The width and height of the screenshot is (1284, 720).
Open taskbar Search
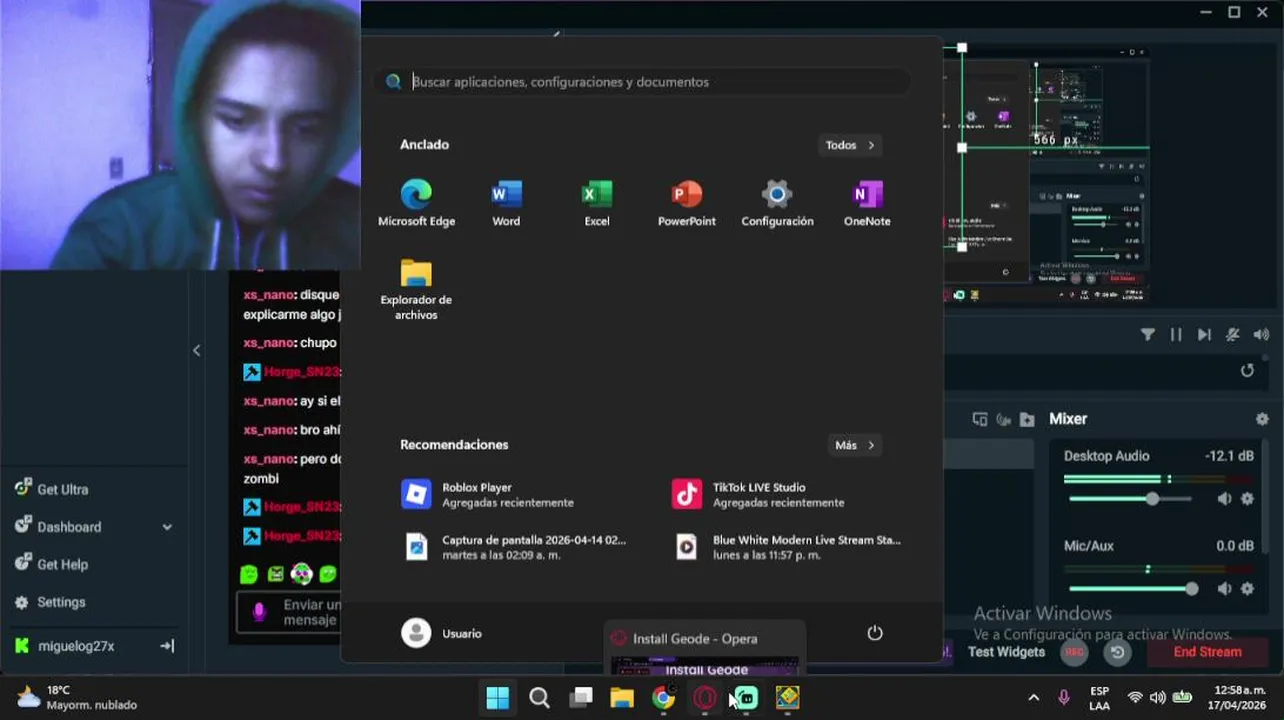[539, 698]
